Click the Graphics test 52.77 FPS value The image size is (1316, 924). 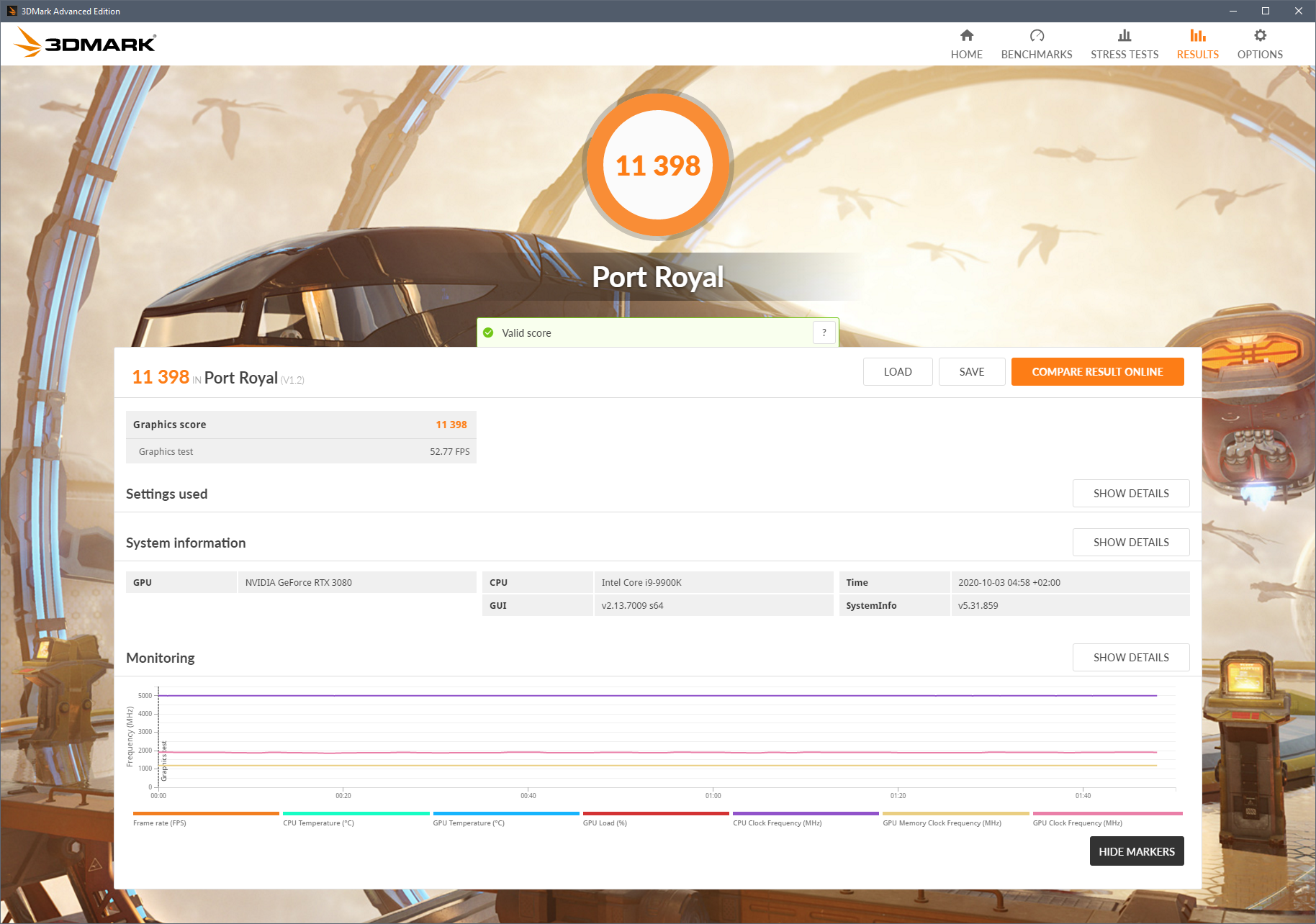(449, 451)
